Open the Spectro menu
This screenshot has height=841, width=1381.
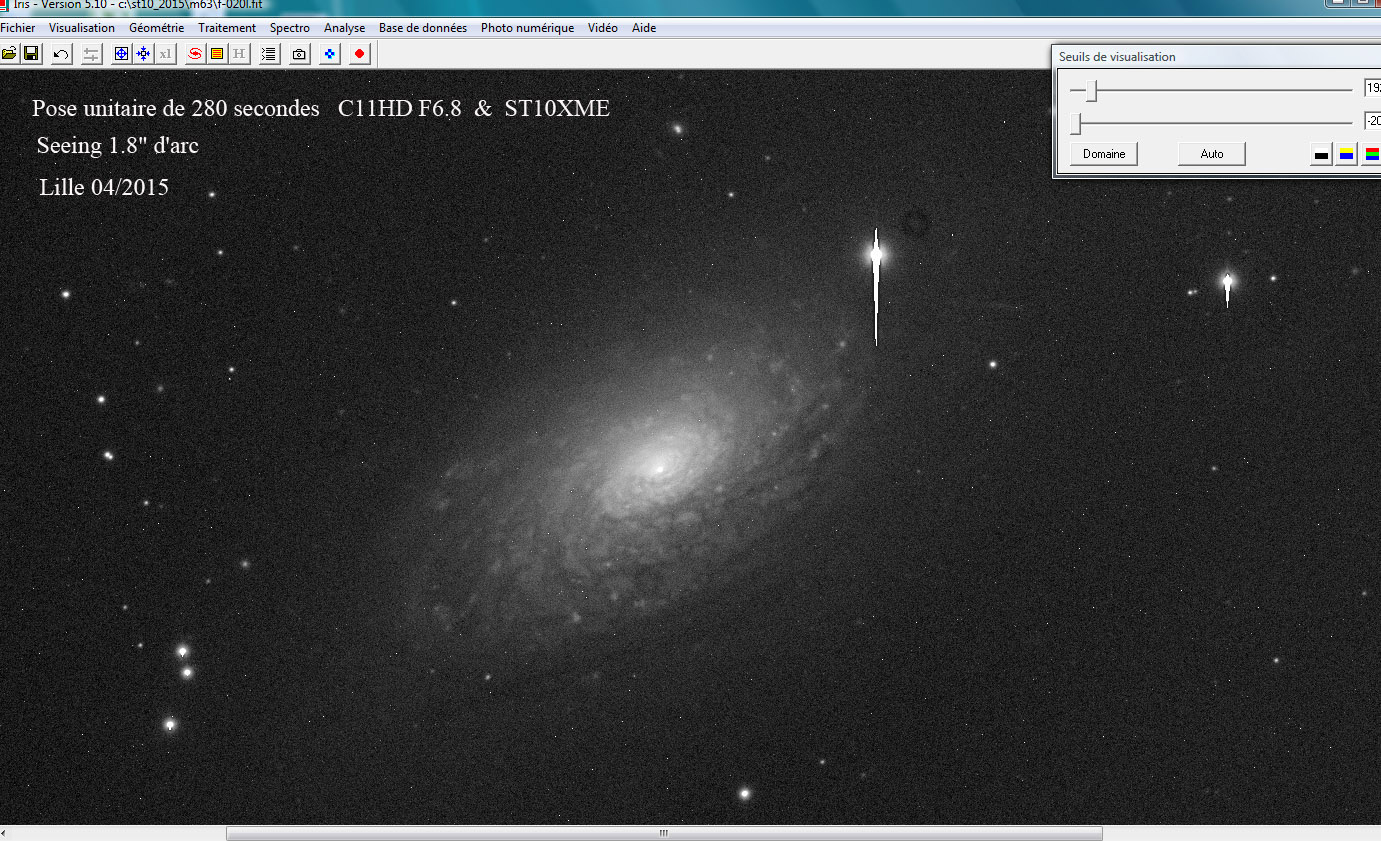290,28
